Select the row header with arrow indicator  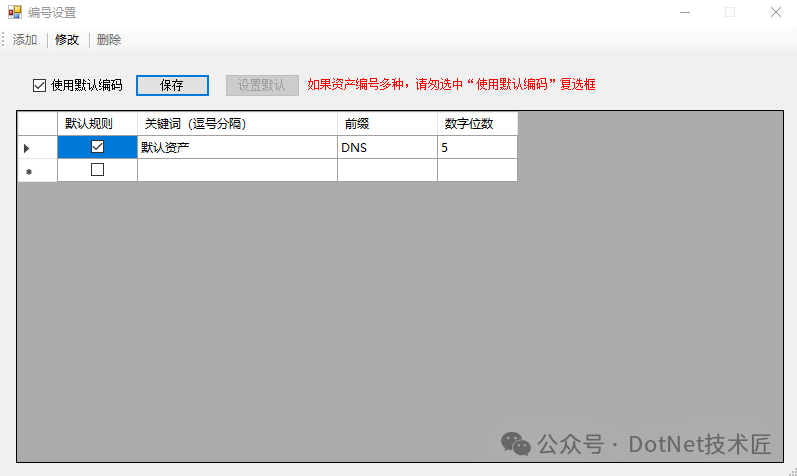(37, 147)
